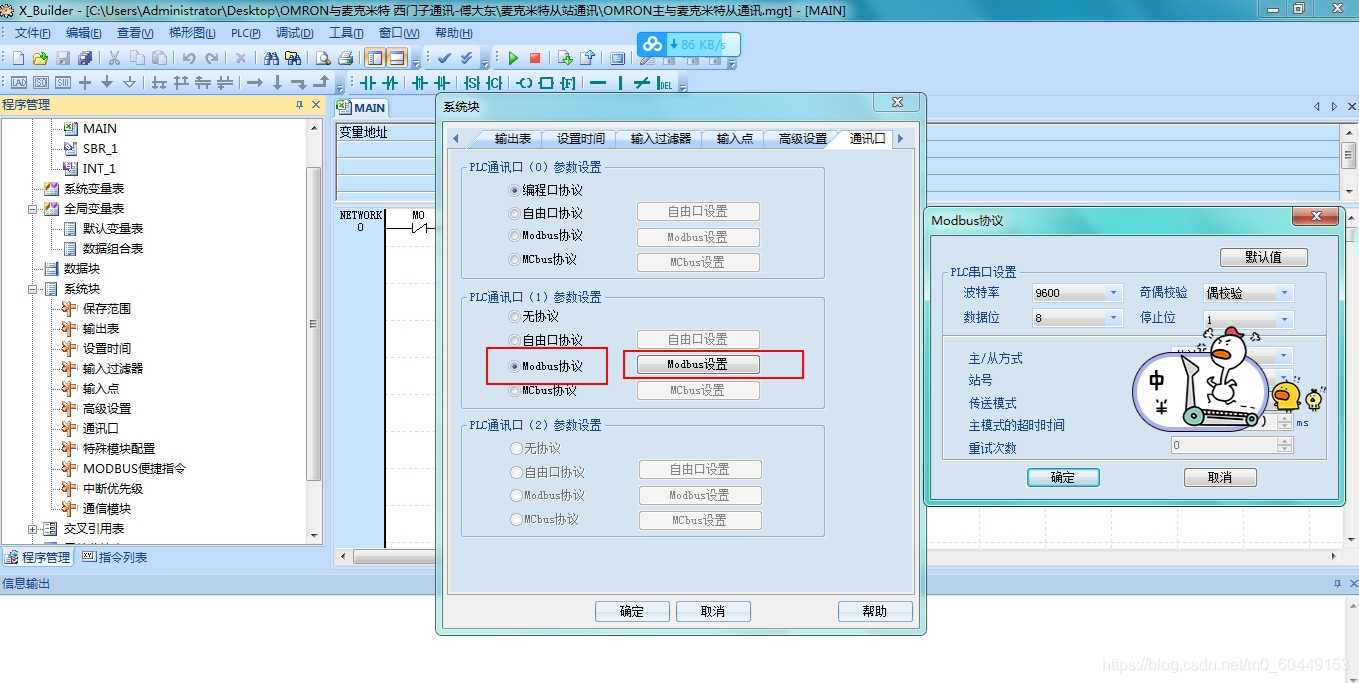
Task: Click the normally closed contact icon
Action: (x=390, y=82)
